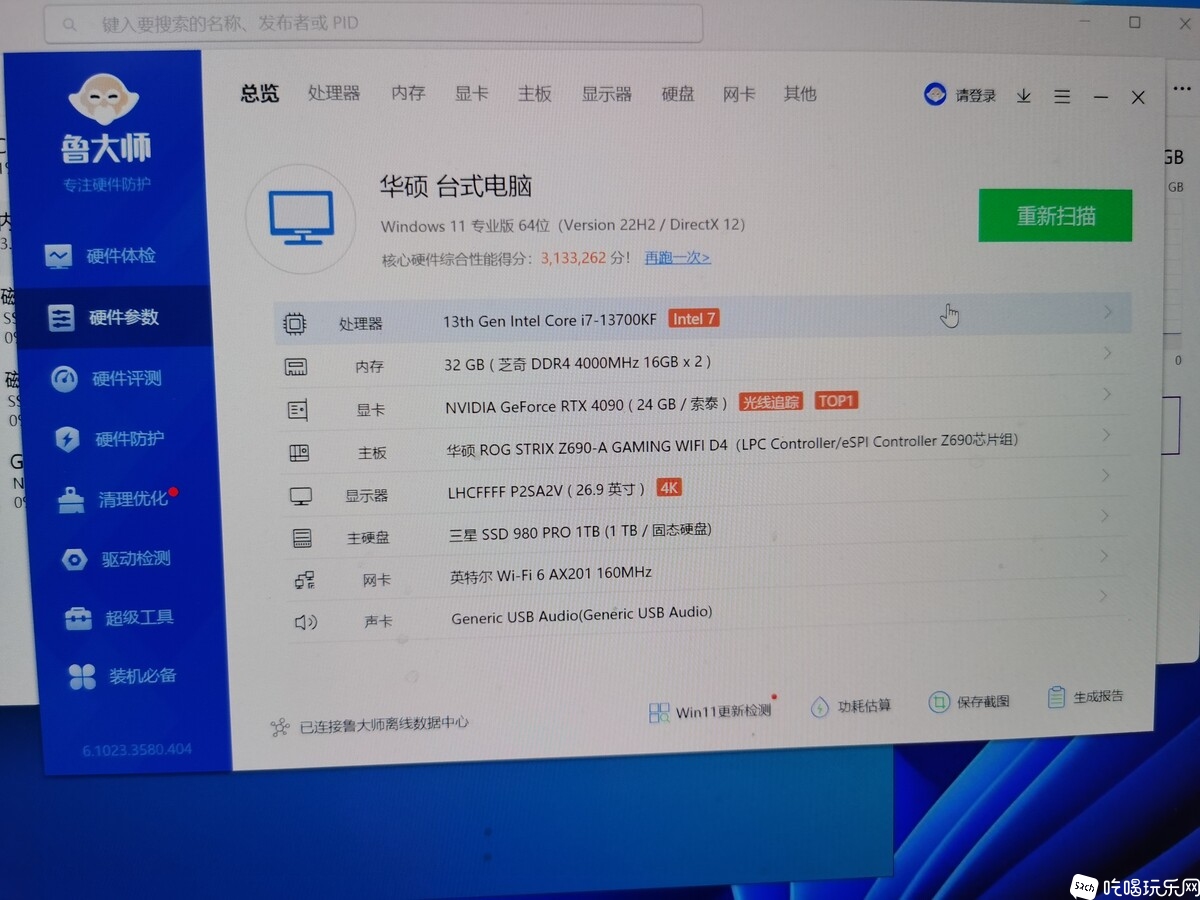Click the green 重新扫描 button
Screen dimensions: 1200x900
(1055, 215)
